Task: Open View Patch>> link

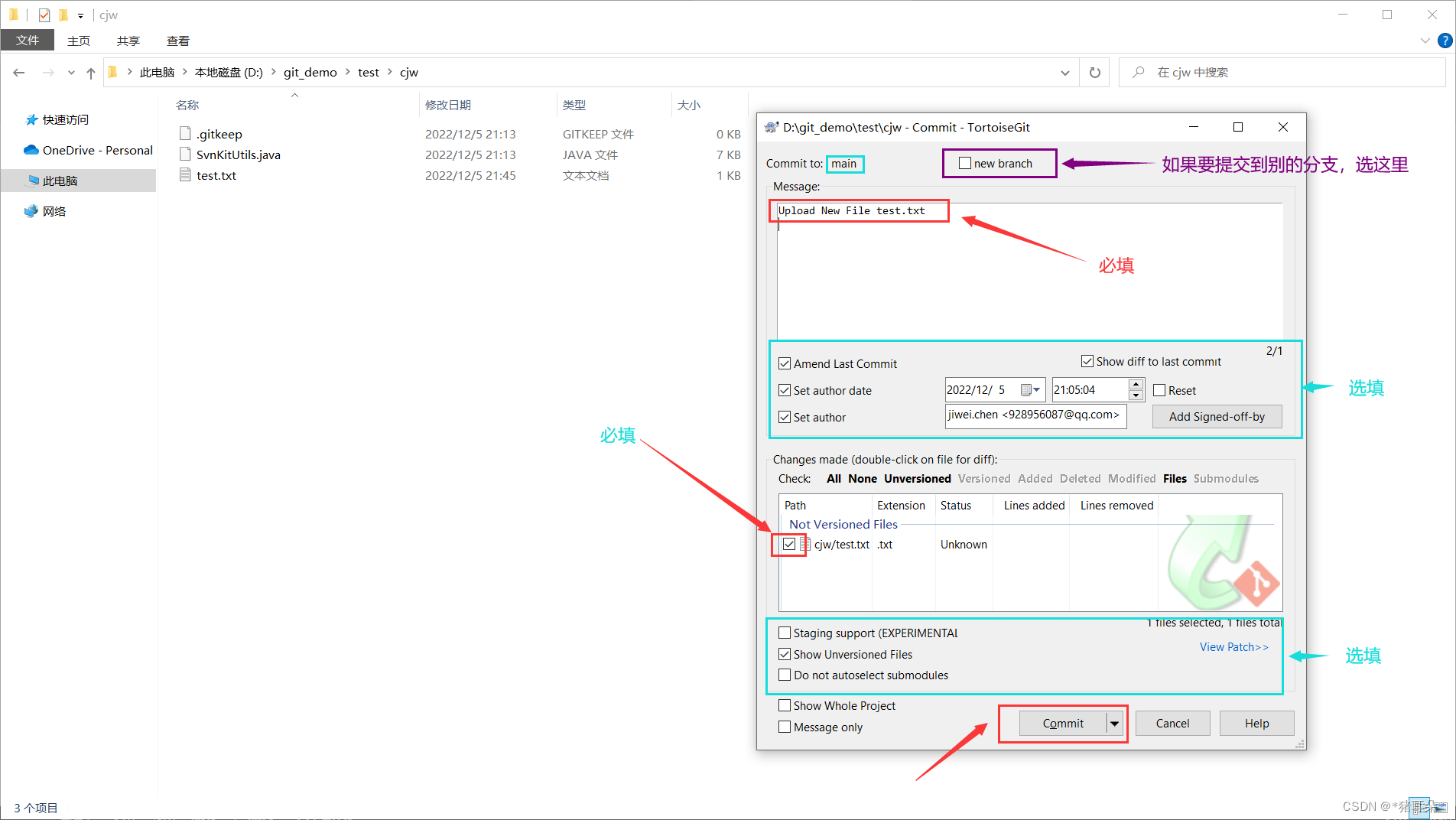Action: click(x=1233, y=647)
